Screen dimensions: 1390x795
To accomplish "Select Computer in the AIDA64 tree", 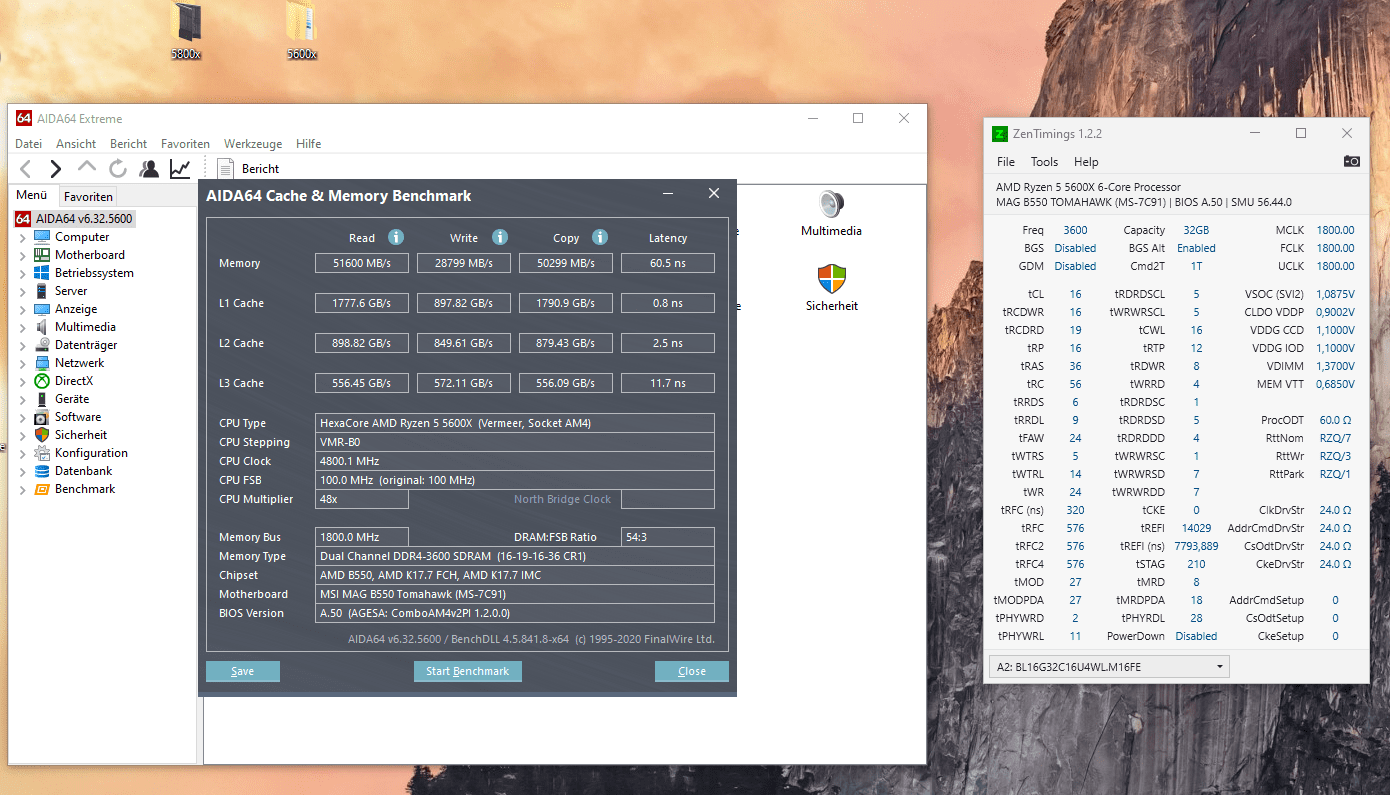I will 82,237.
